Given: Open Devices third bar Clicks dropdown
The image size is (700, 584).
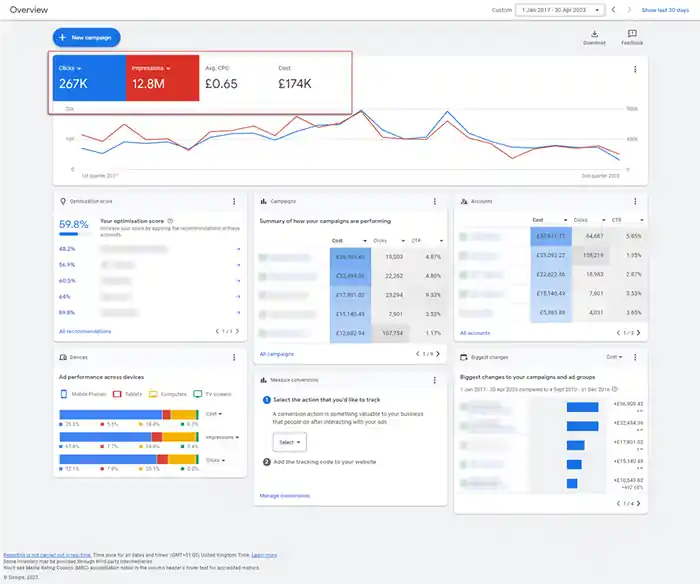Looking at the screenshot, I should [x=215, y=460].
